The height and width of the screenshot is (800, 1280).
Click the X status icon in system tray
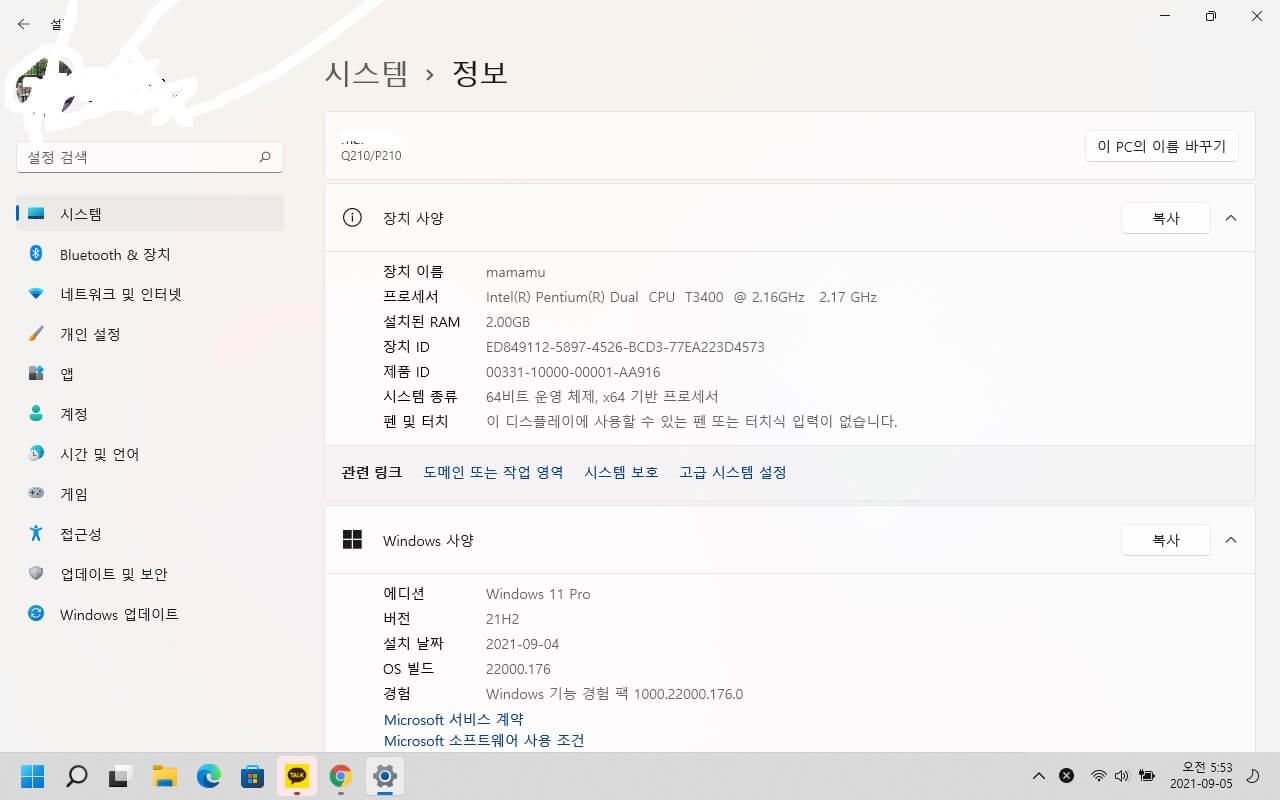[1066, 775]
